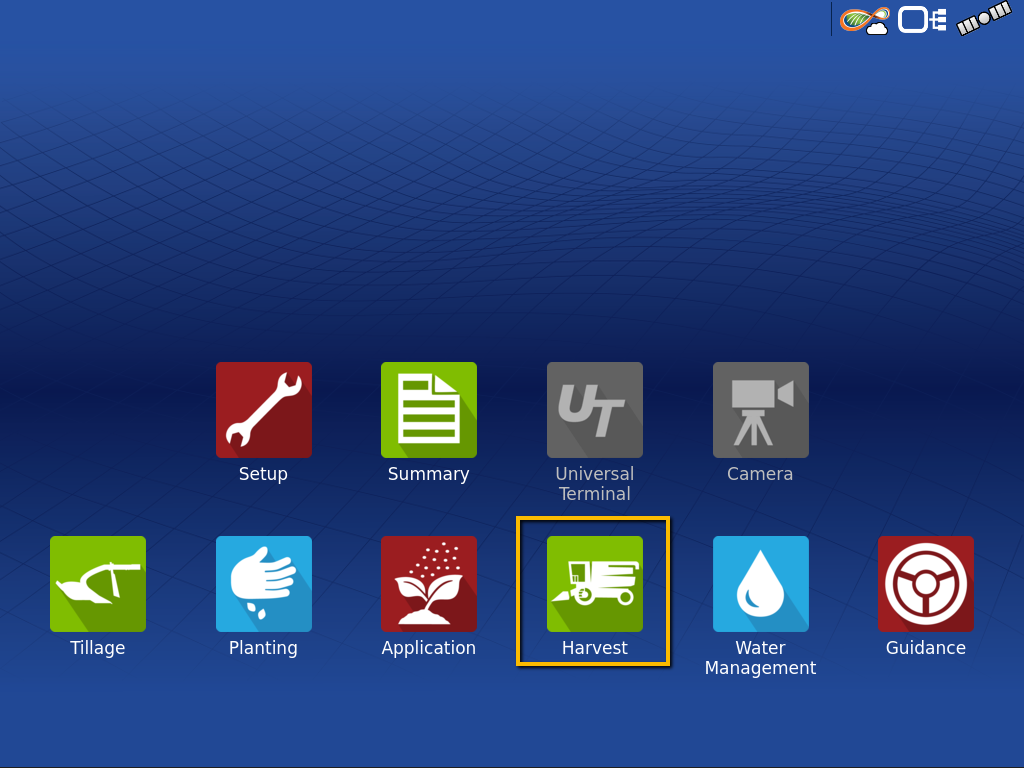1024x768 pixels.
Task: Launch the Tillage plow icon
Action: pyautogui.click(x=98, y=584)
